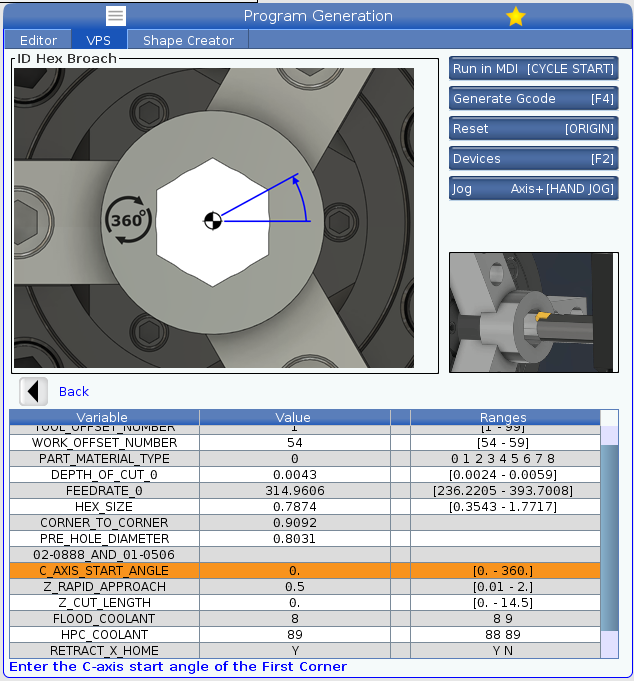Click the Reset ORIGIN button
Viewport: 634px width, 681px height.
pyautogui.click(x=534, y=129)
